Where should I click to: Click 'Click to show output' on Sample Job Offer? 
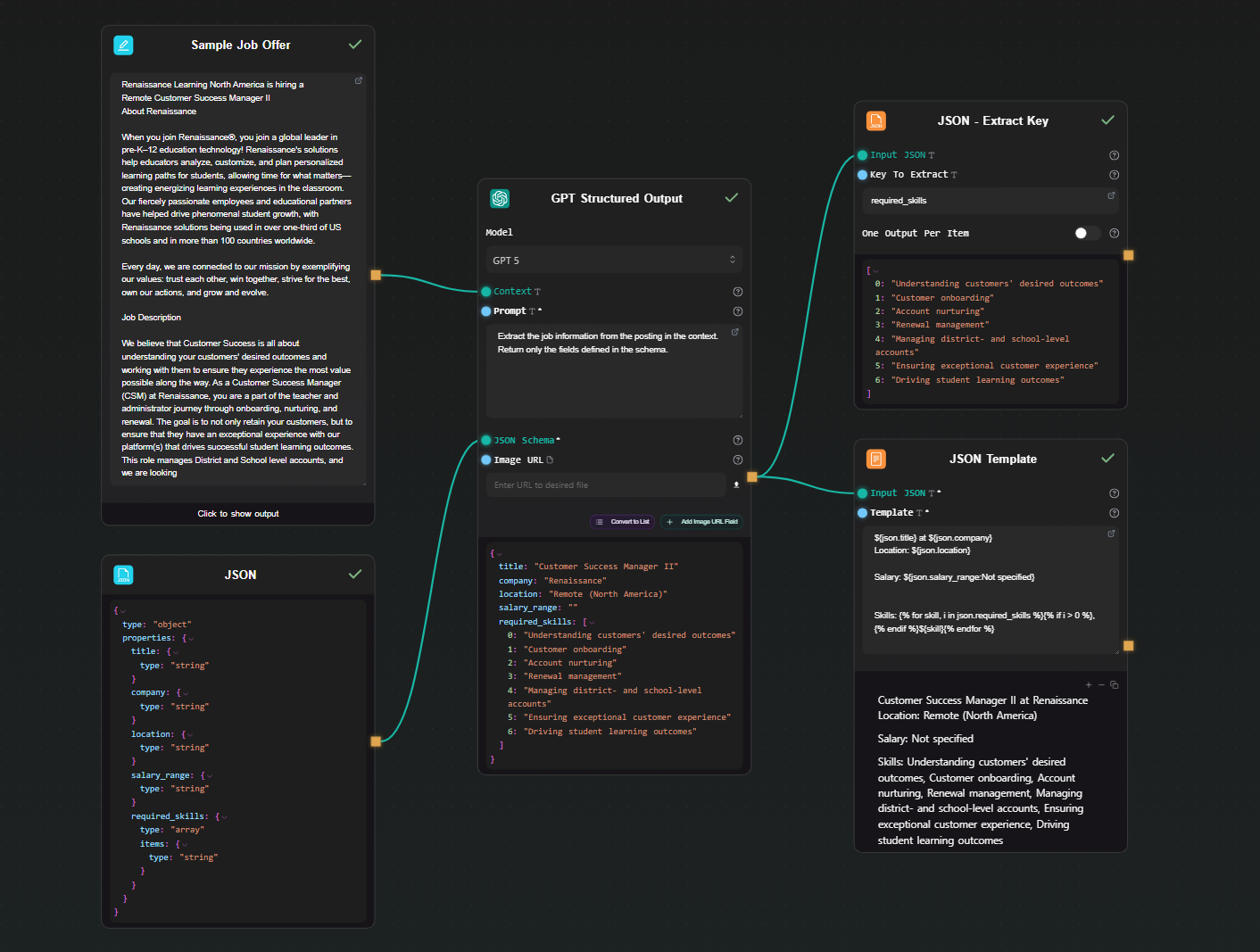click(x=238, y=514)
